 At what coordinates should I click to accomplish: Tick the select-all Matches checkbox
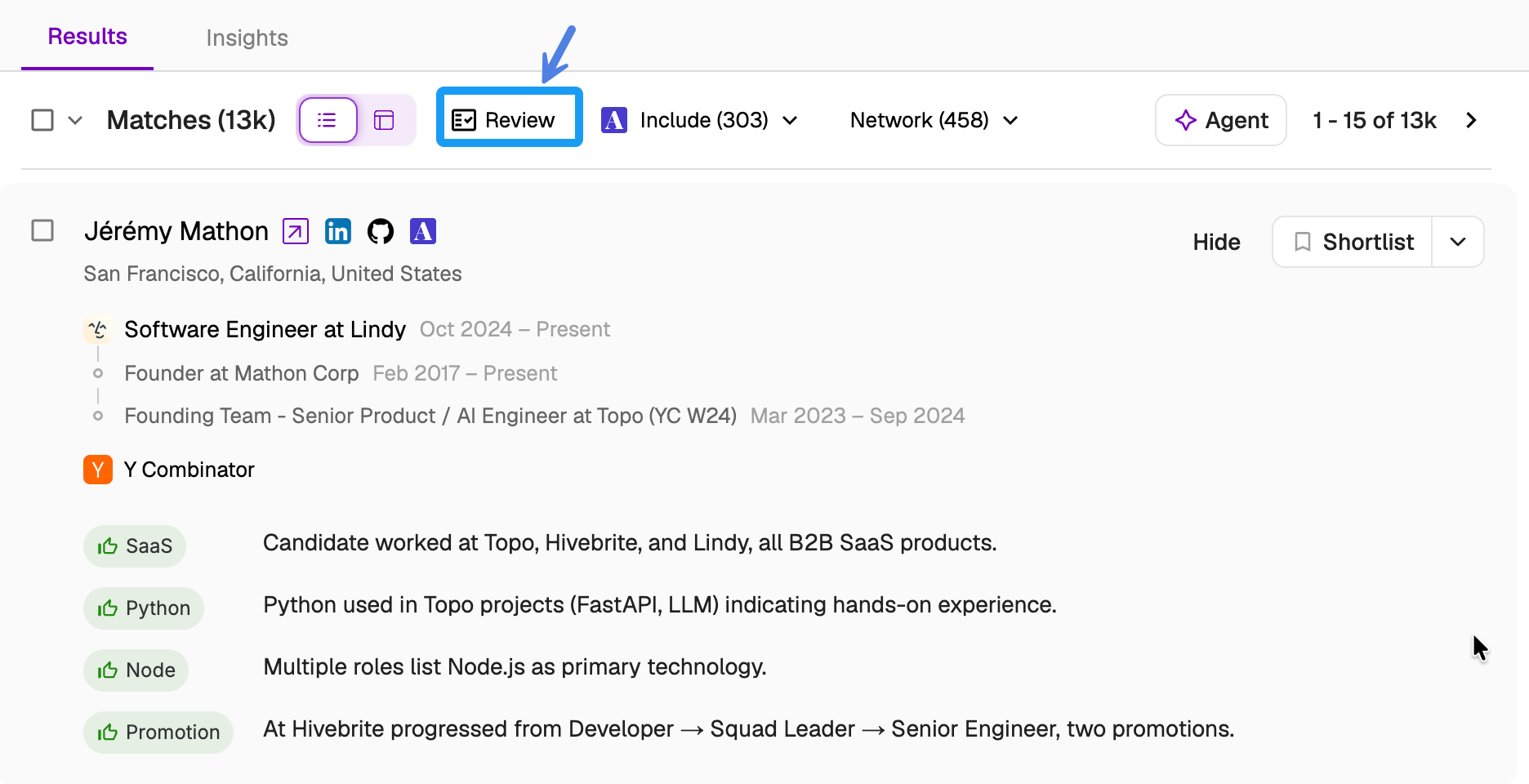[42, 120]
